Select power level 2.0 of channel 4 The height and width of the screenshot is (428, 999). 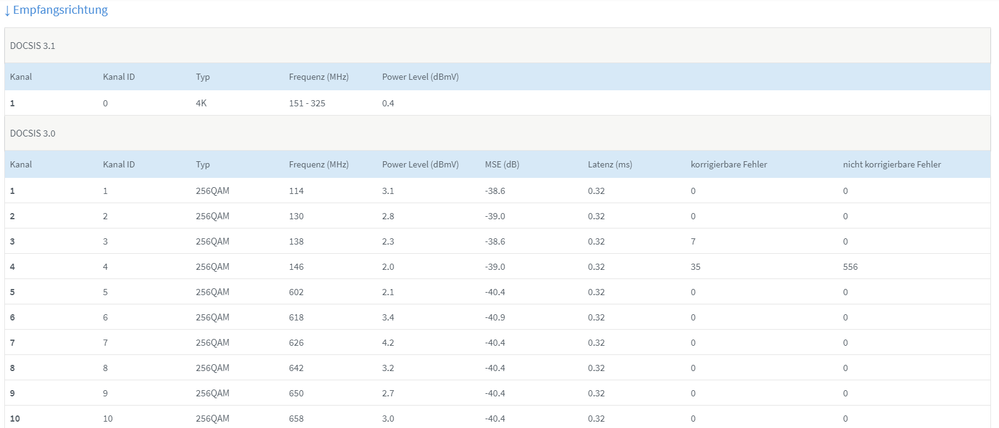click(388, 267)
